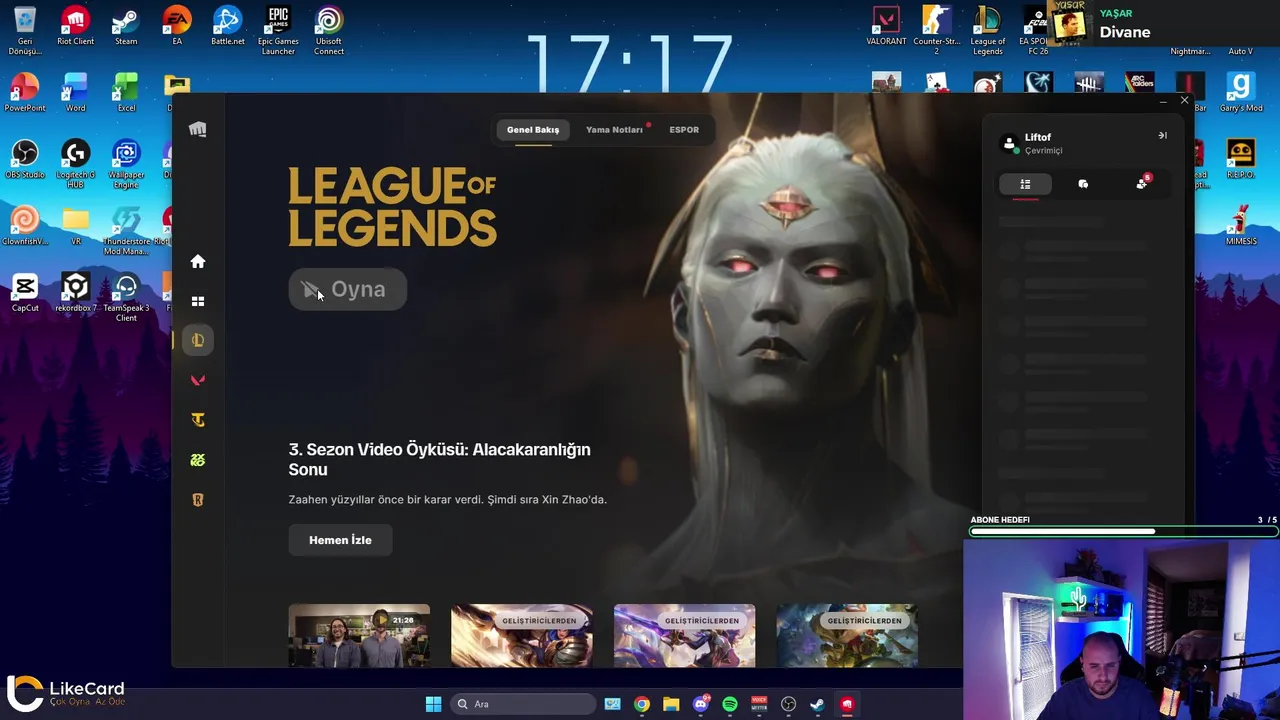This screenshot has width=1280, height=720.
Task: Select the MIMESIS desktop shortcut
Action: 1241,225
